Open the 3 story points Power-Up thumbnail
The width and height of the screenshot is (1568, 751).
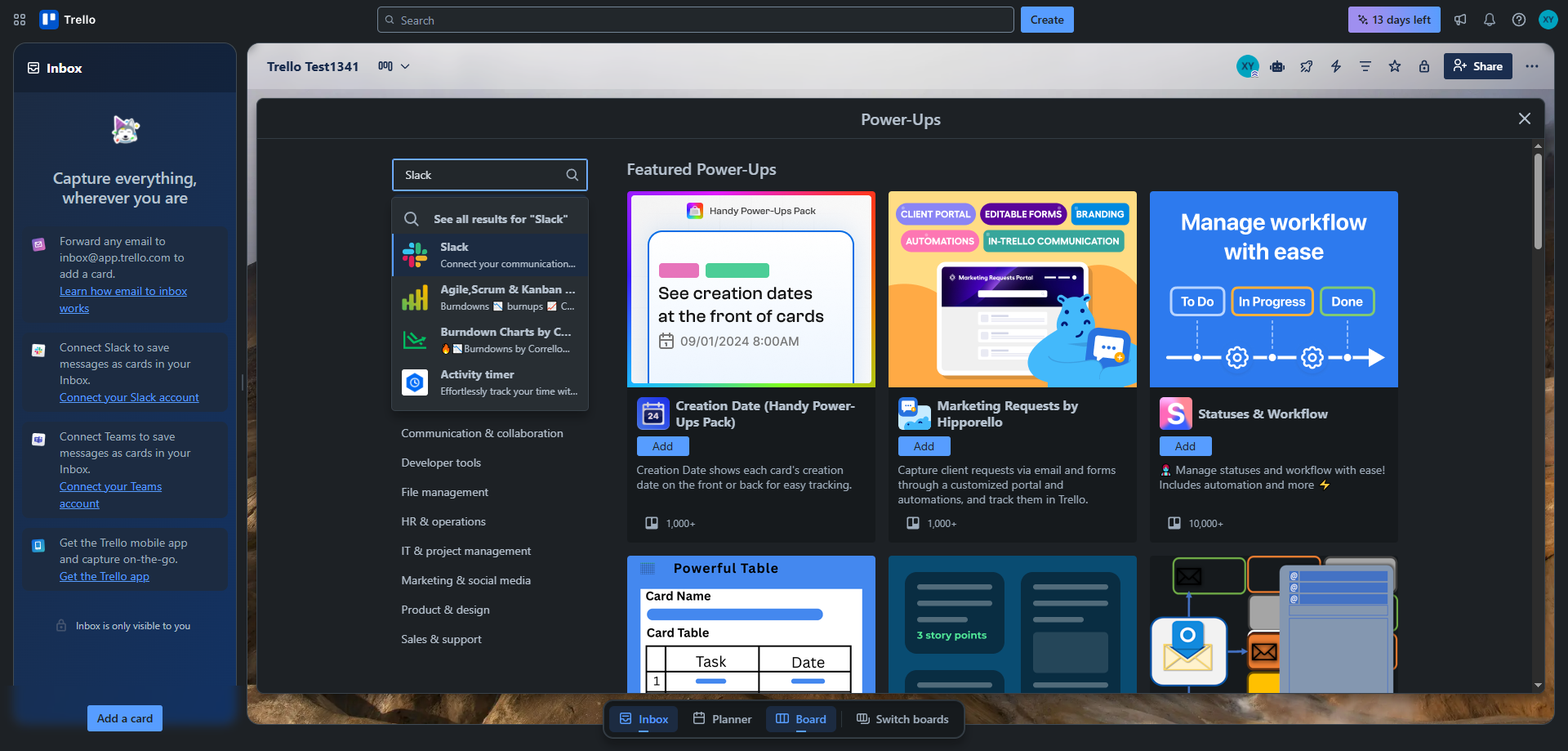click(x=1012, y=624)
